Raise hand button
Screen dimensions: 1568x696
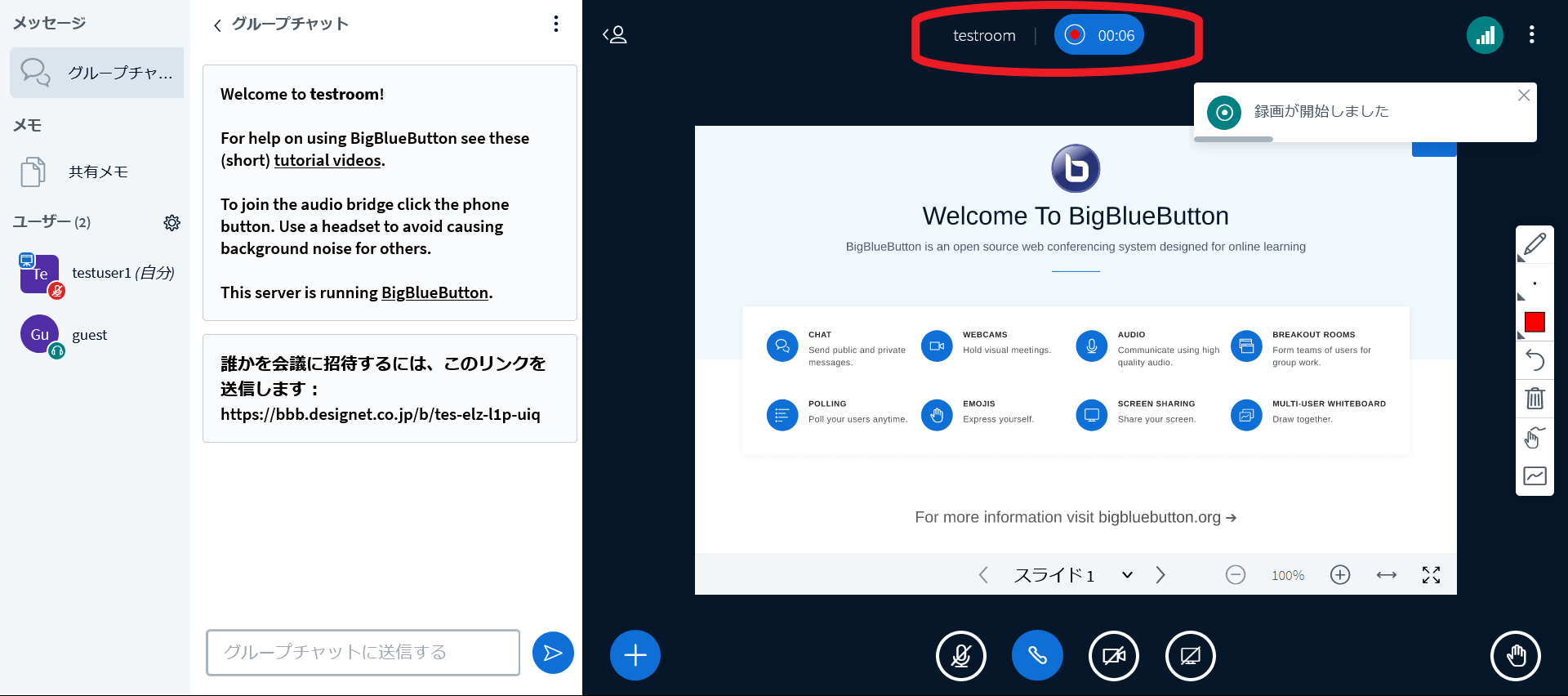coord(1516,655)
